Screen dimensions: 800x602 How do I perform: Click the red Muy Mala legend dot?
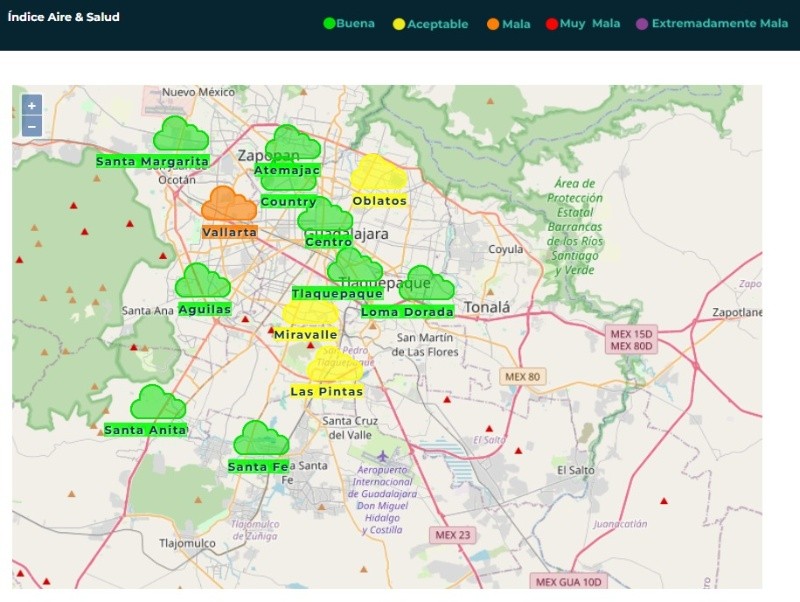click(551, 24)
